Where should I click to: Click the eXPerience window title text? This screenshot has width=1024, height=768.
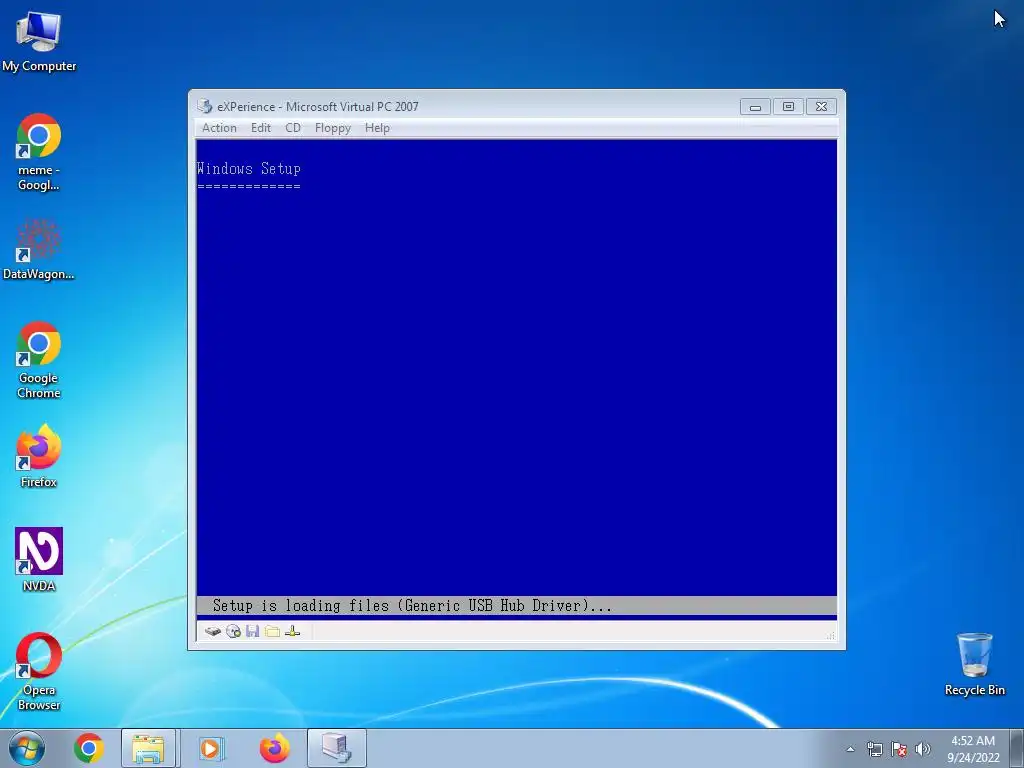(x=318, y=106)
